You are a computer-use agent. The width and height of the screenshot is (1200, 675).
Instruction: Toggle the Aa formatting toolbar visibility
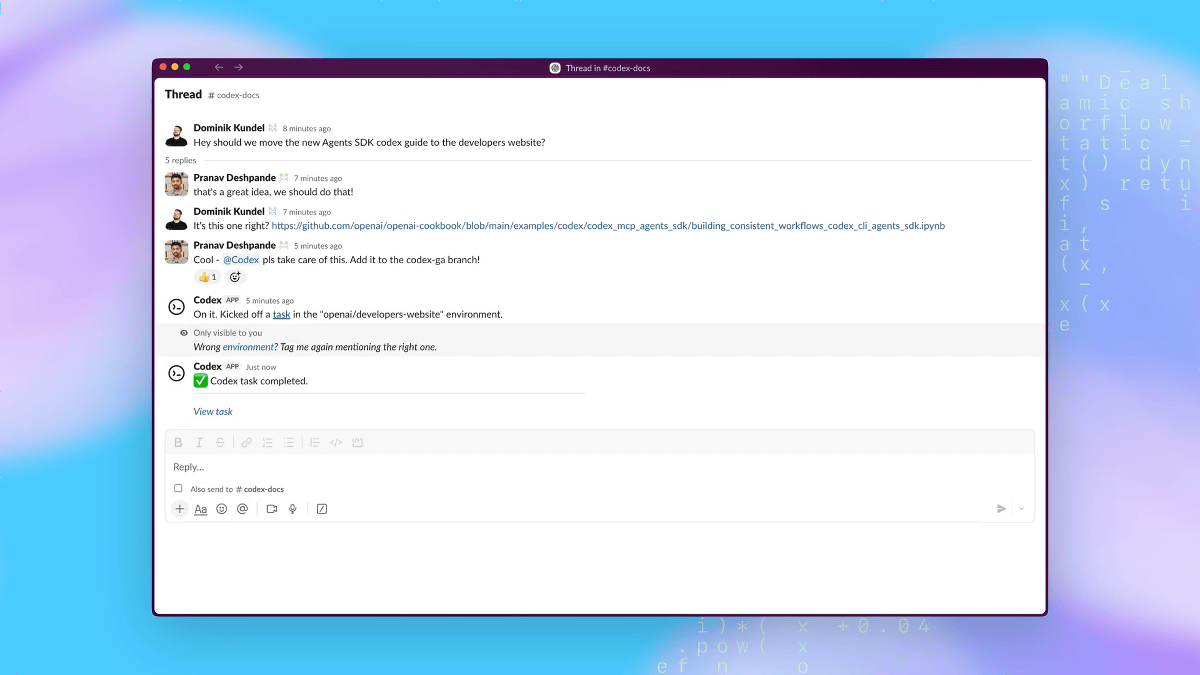pyautogui.click(x=200, y=509)
